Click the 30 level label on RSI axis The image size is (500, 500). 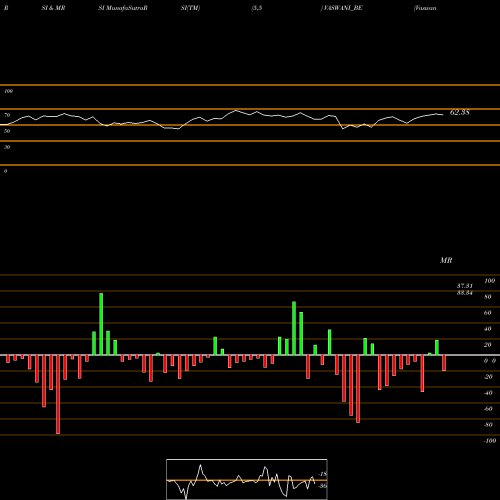click(x=7, y=147)
